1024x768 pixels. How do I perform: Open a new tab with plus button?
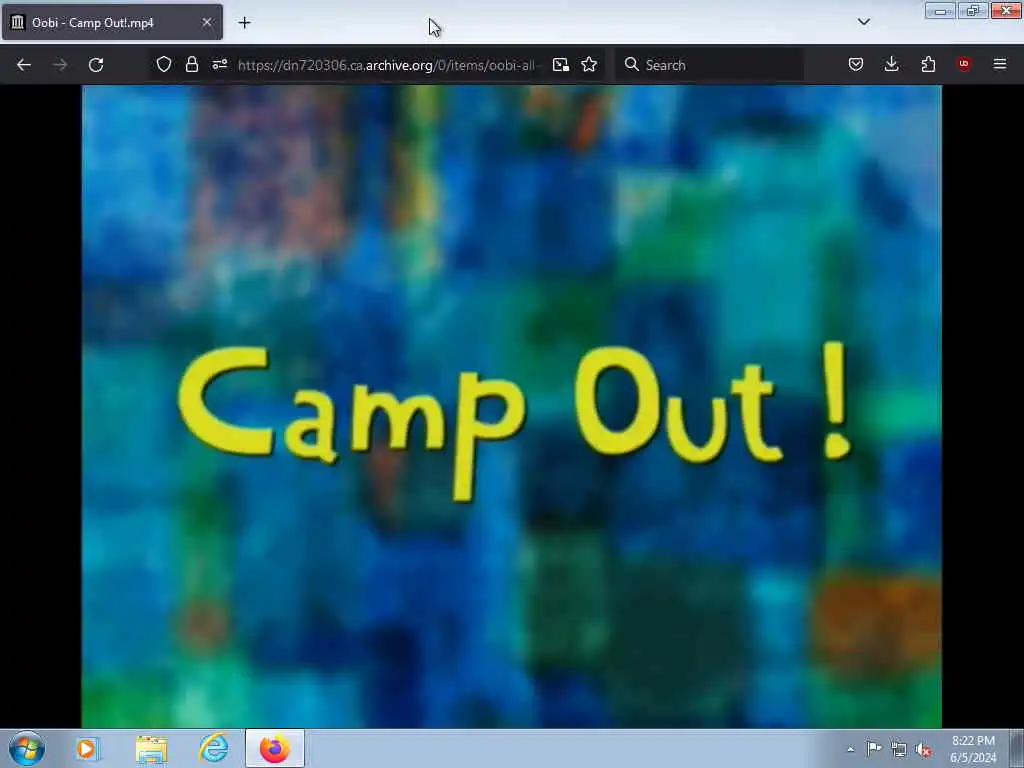(x=244, y=22)
